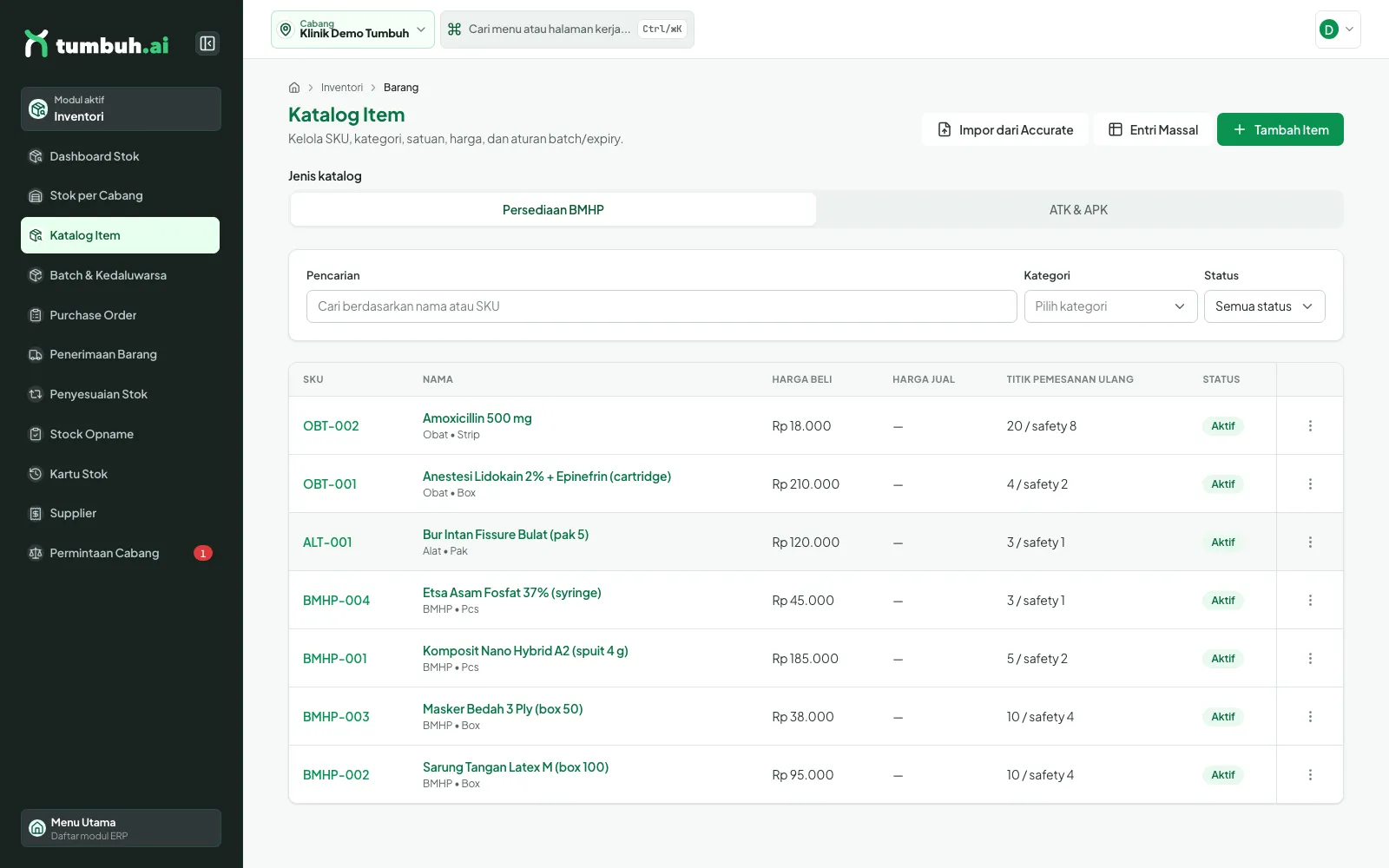Click the Entri Massal button
Viewport: 1389px width, 868px height.
(1153, 129)
